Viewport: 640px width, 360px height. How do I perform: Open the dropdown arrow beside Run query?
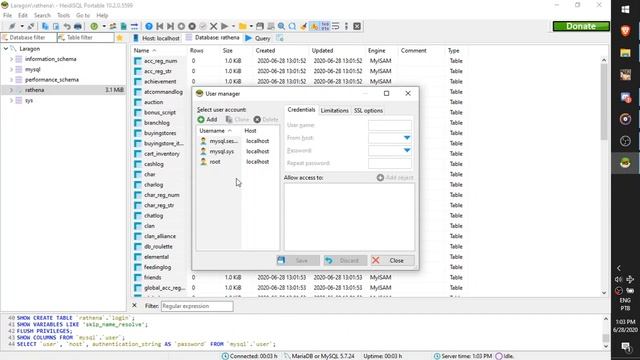pyautogui.click(x=233, y=27)
